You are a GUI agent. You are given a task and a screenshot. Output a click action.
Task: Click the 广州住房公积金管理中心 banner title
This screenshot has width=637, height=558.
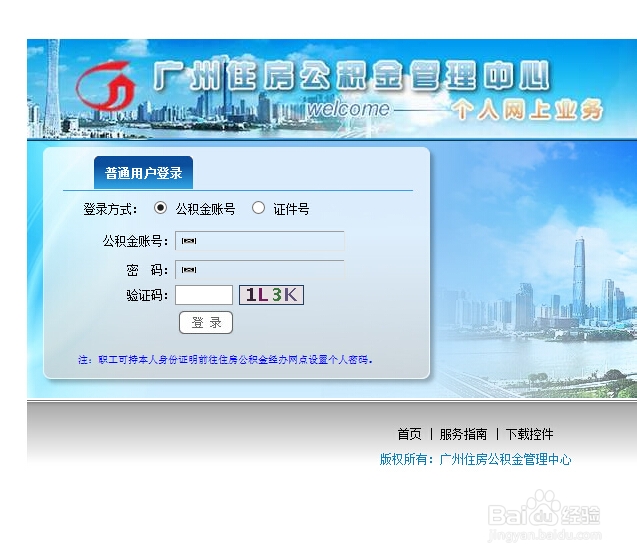(x=352, y=76)
